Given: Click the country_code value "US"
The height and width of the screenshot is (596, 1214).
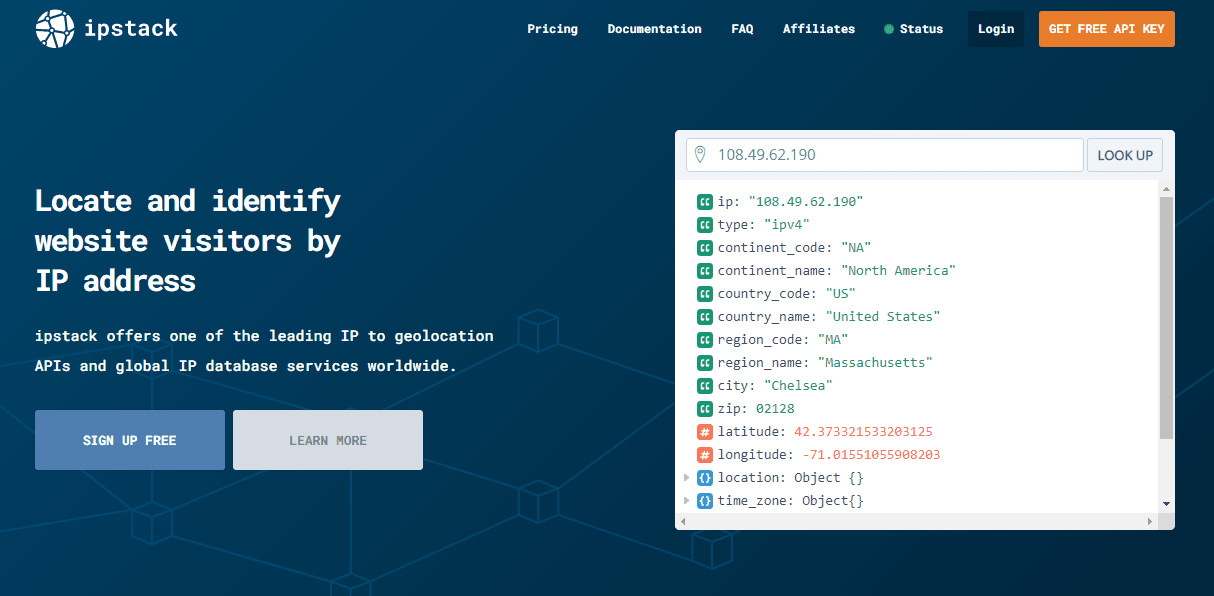Looking at the screenshot, I should (840, 294).
